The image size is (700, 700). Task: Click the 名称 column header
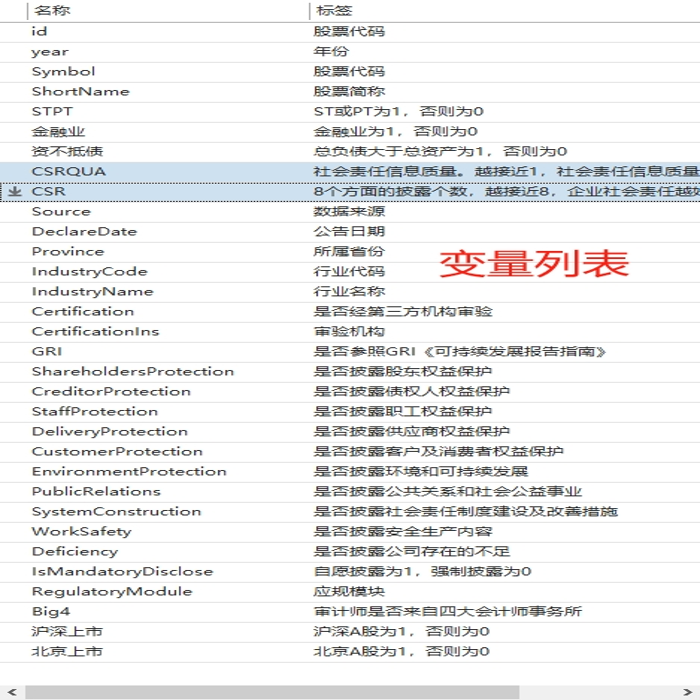pos(52,11)
